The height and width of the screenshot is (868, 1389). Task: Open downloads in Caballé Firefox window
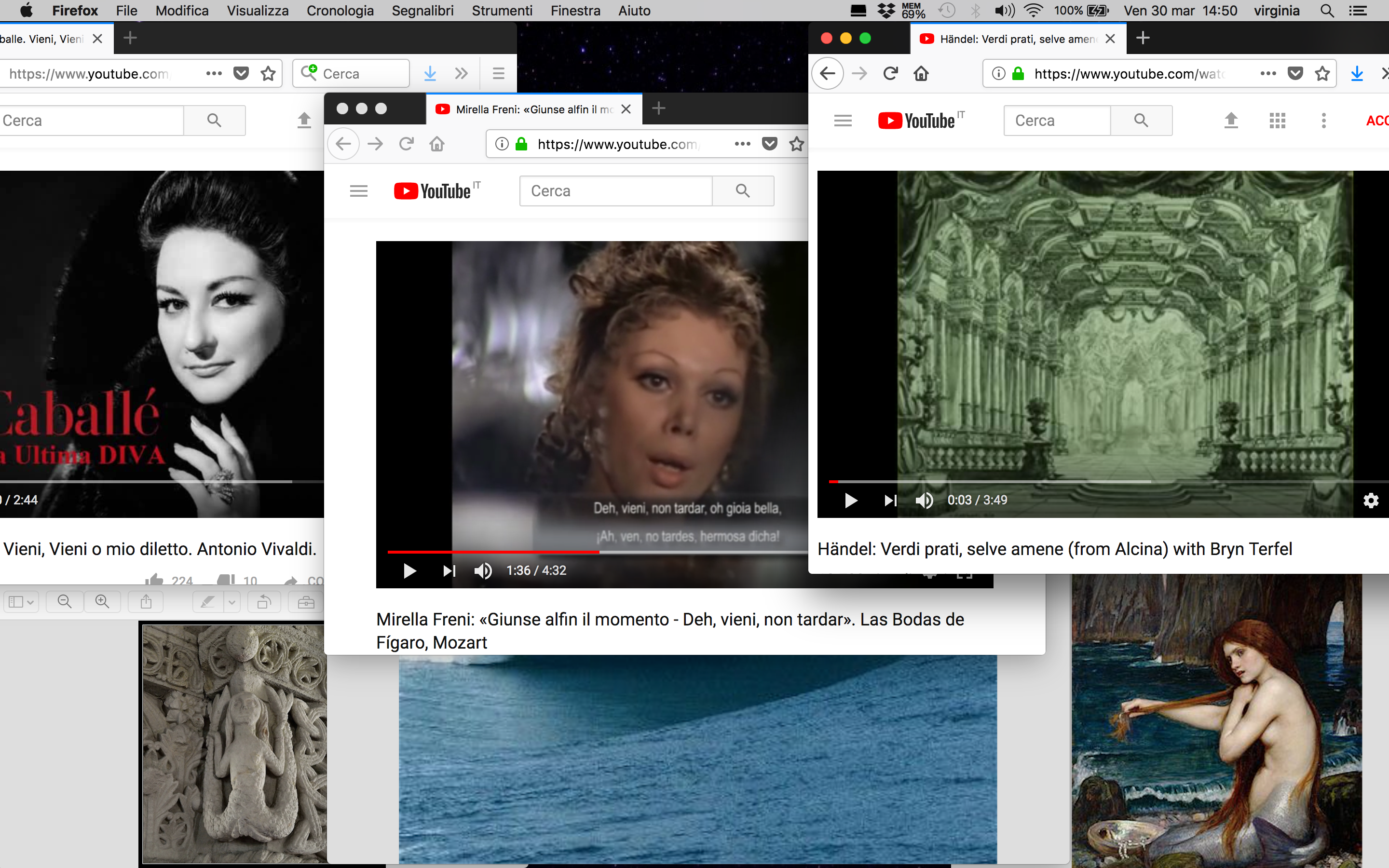tap(430, 73)
